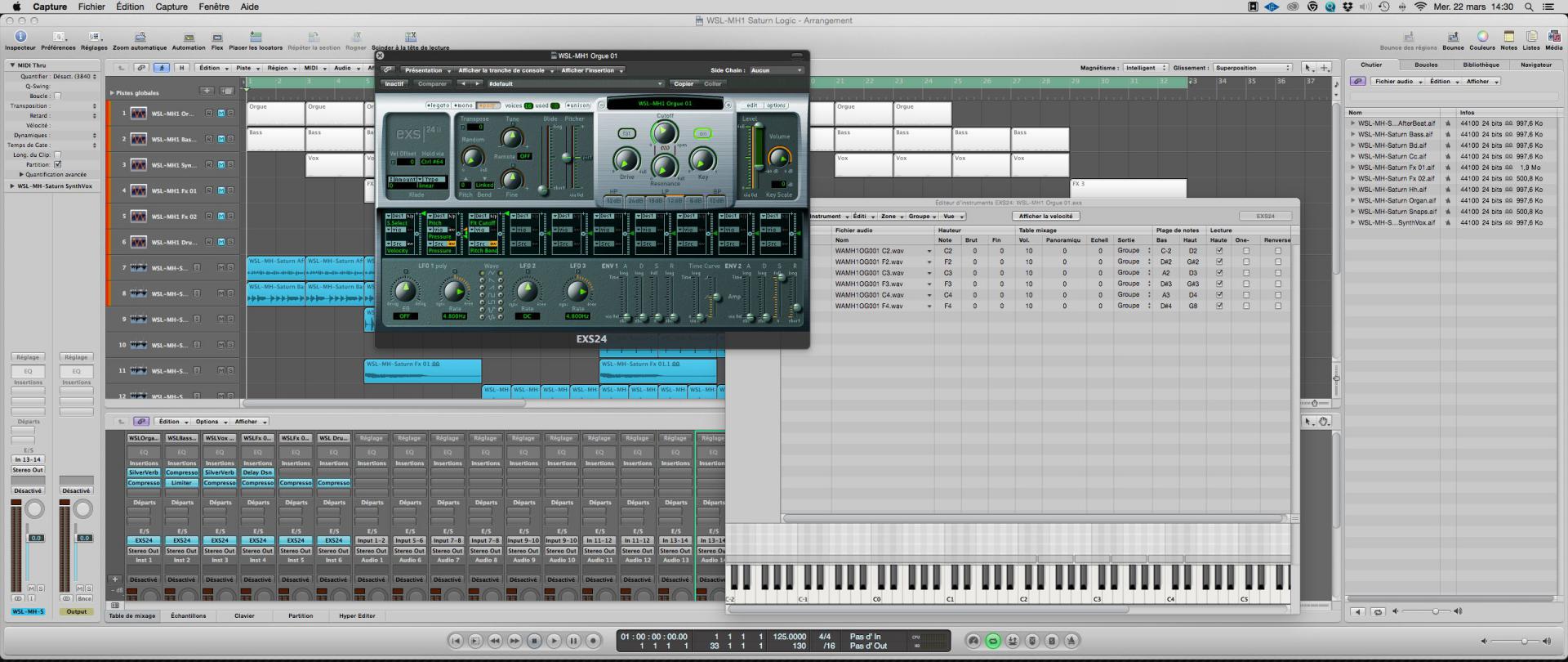Toggle Haute checkbox for WAMH1OG001 C2.wav

tap(1219, 251)
